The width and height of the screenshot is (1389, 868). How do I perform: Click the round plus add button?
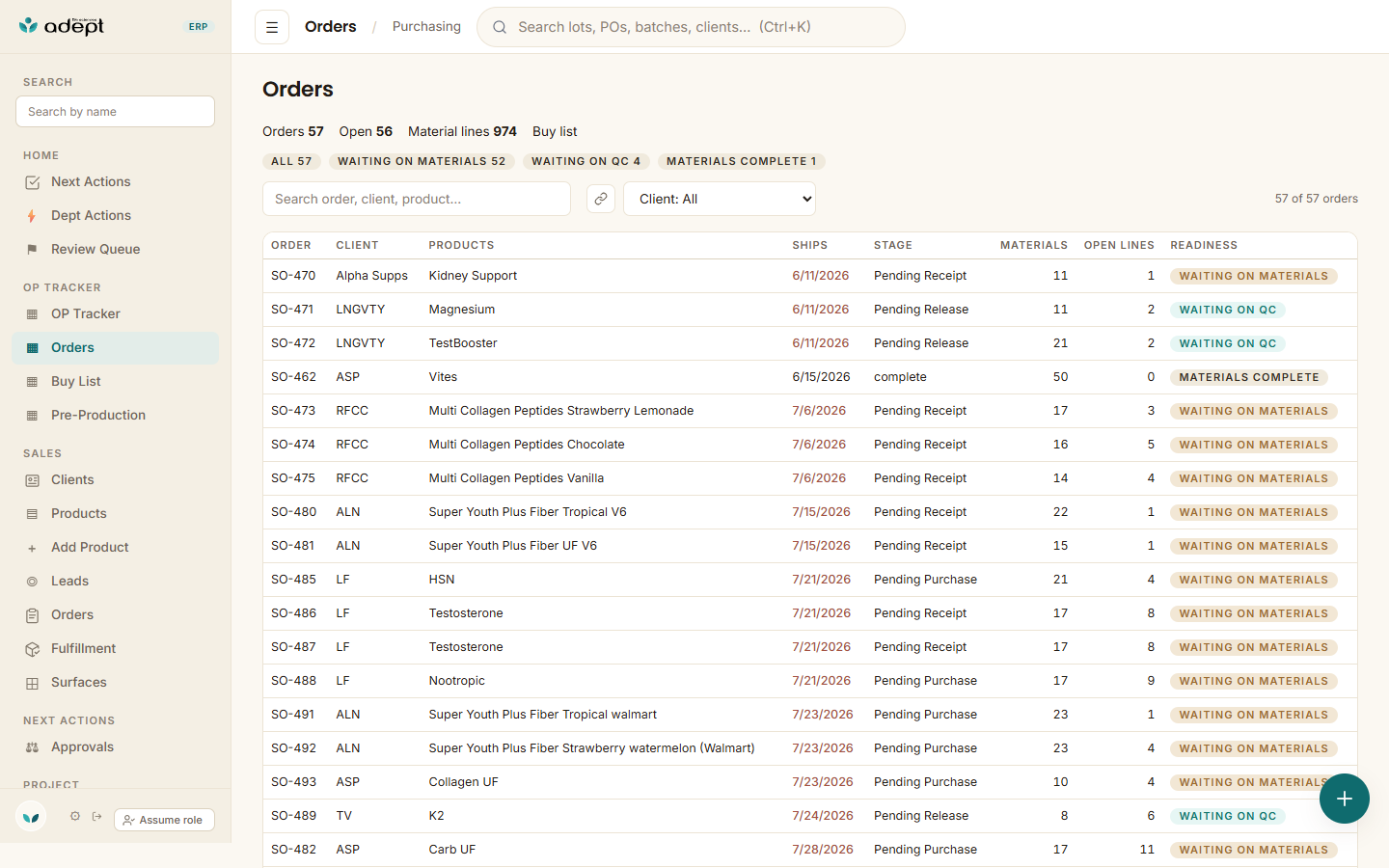coord(1345,799)
